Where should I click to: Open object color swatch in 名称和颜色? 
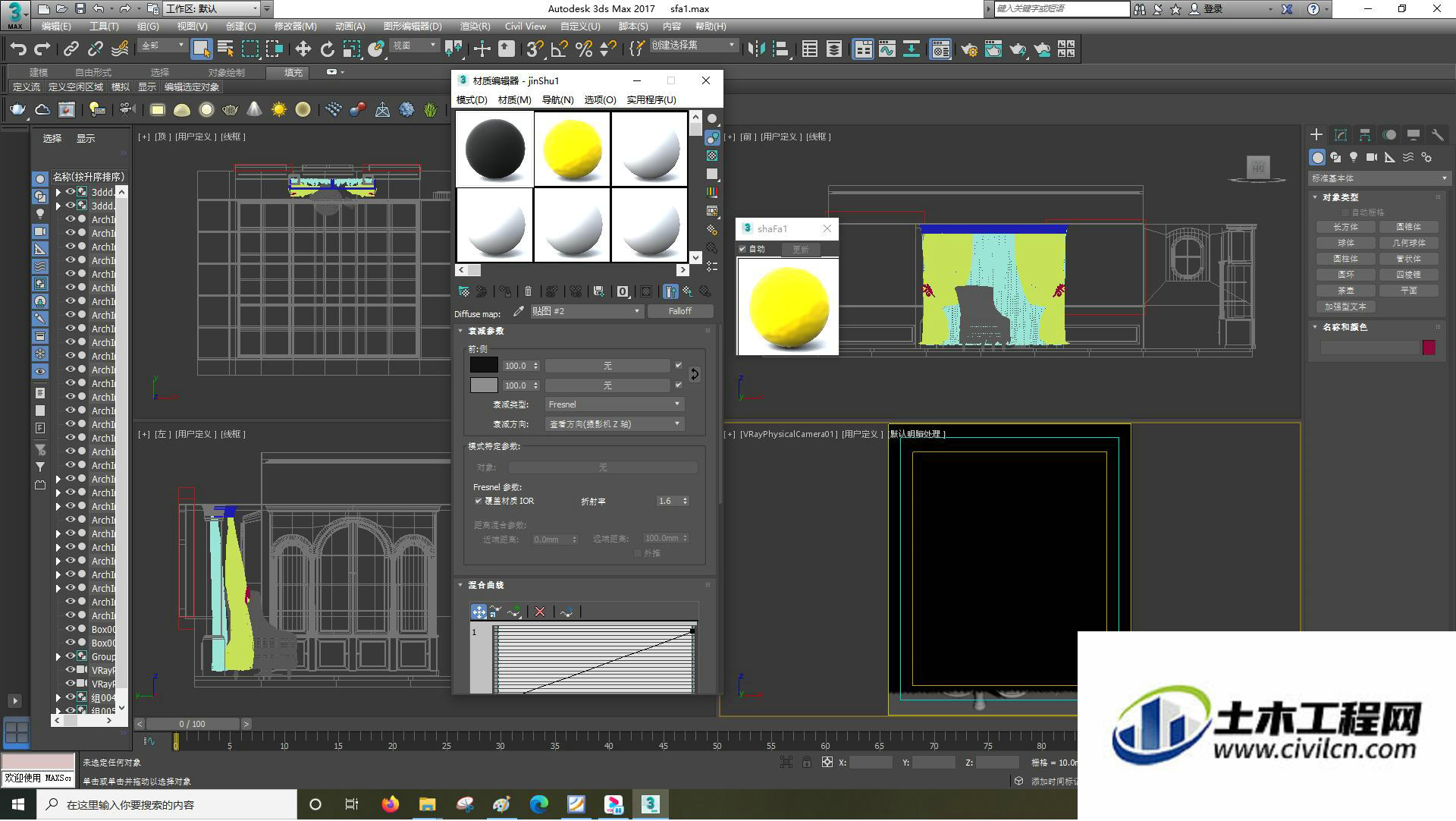tap(1429, 348)
